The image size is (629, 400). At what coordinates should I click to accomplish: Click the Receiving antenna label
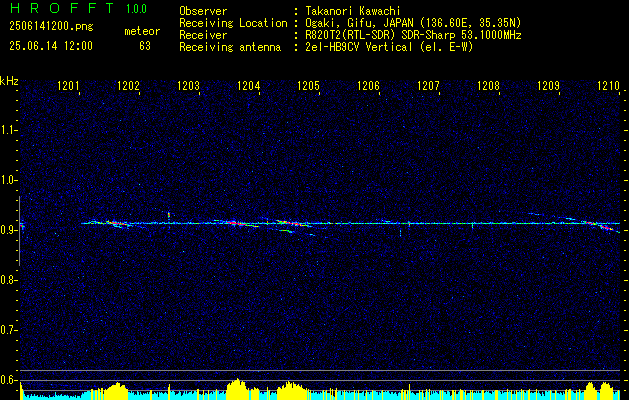point(230,47)
